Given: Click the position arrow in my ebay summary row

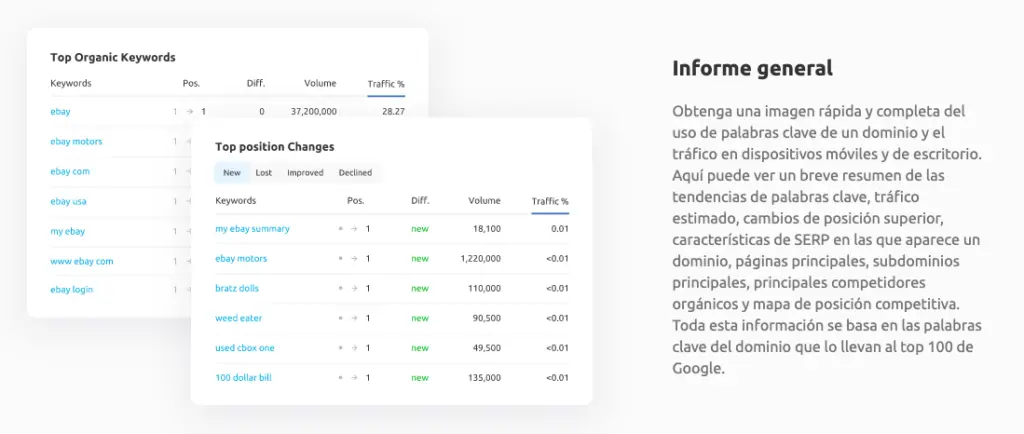Looking at the screenshot, I should tap(354, 229).
